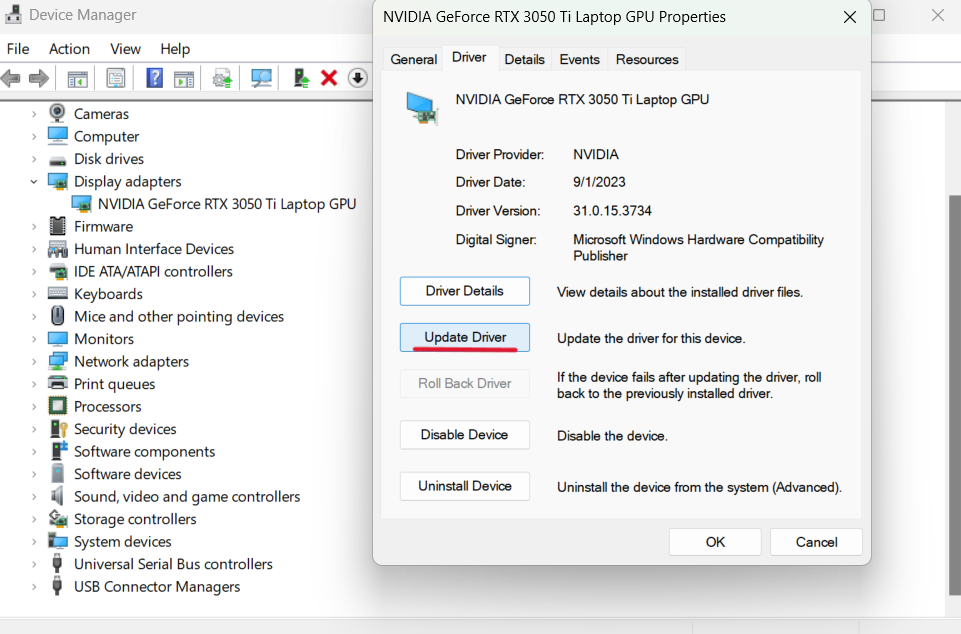The image size is (961, 634).
Task: Click the Uninstall Device button
Action: click(x=465, y=486)
